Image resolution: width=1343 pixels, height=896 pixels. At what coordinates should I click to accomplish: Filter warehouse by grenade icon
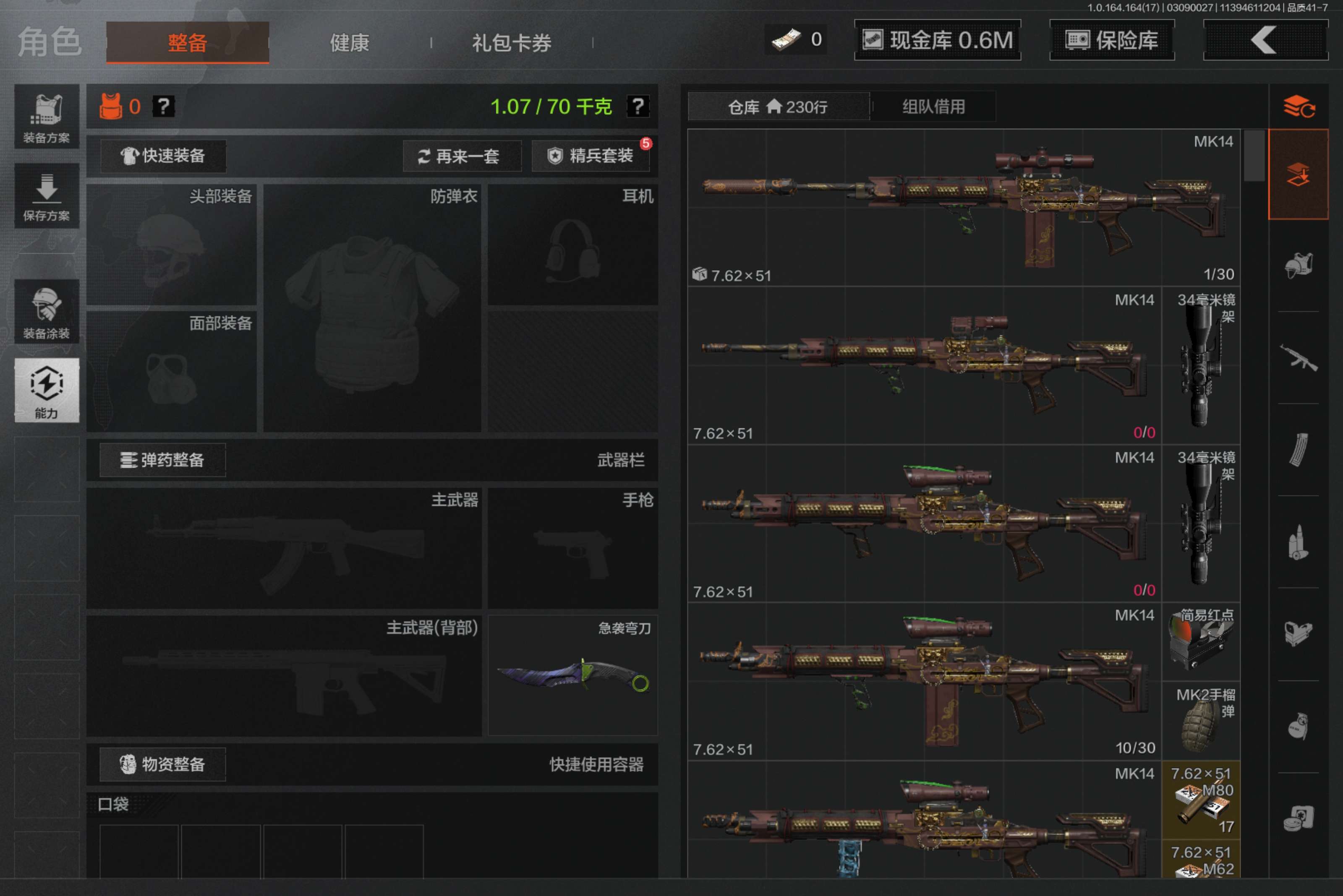point(1298,726)
